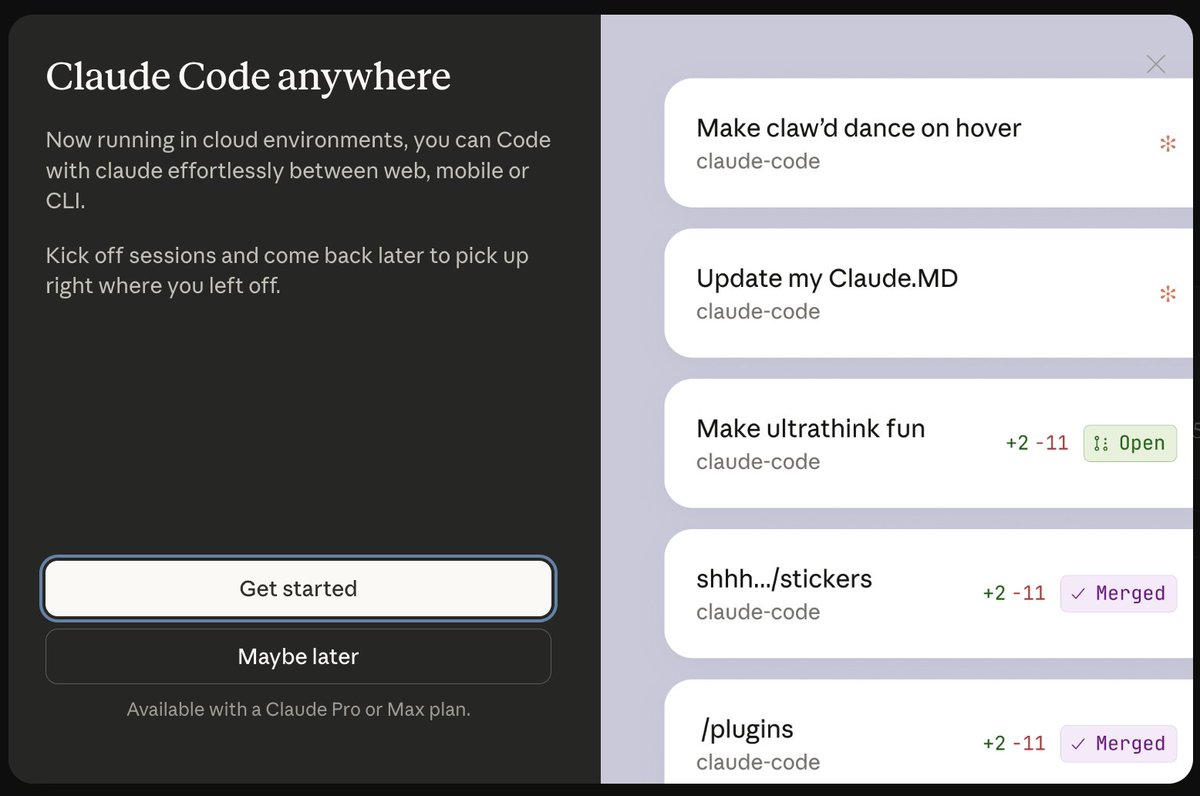
Task: Click the Merged badge on the /plugins card
Action: (1118, 744)
